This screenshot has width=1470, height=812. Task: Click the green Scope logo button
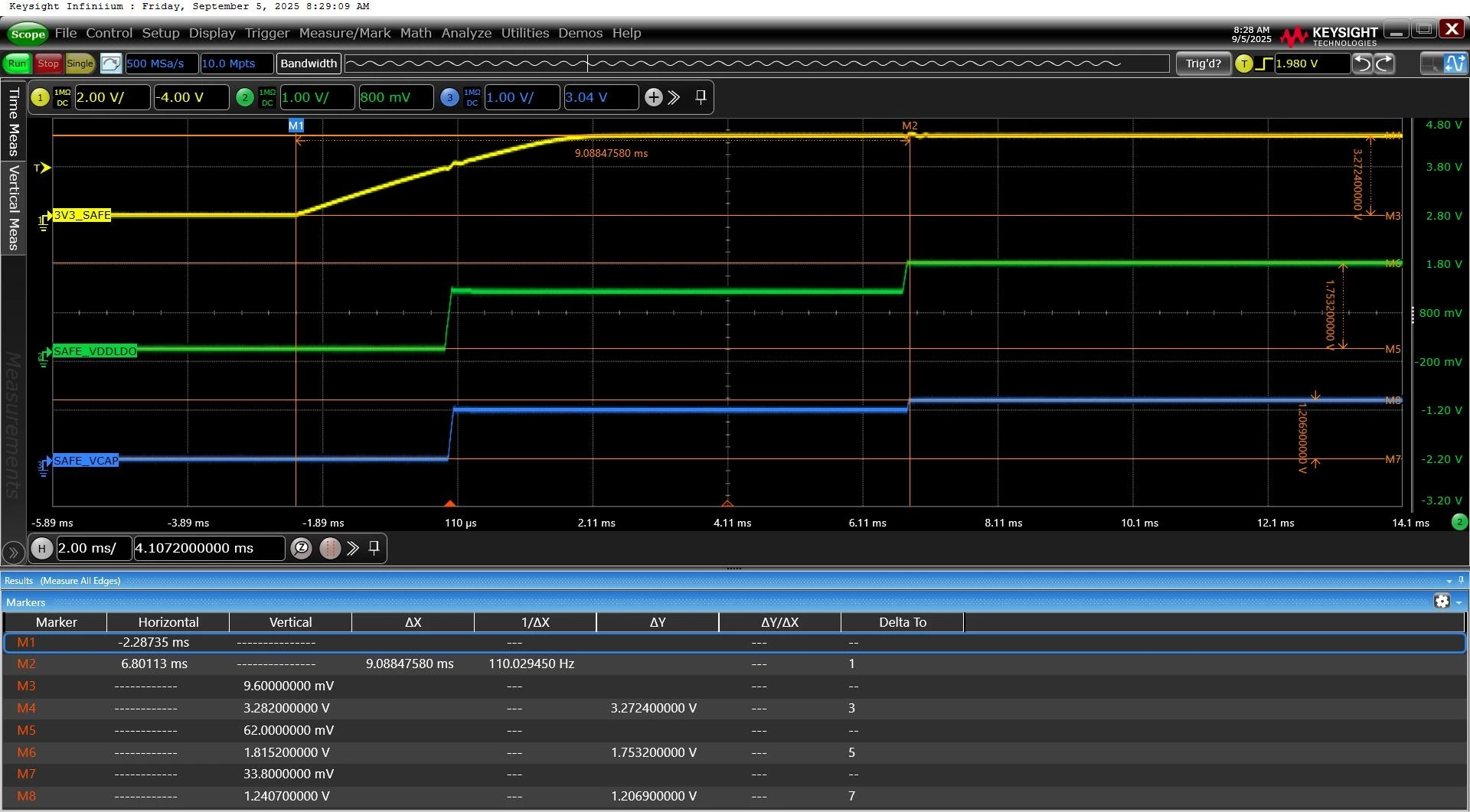pos(28,34)
